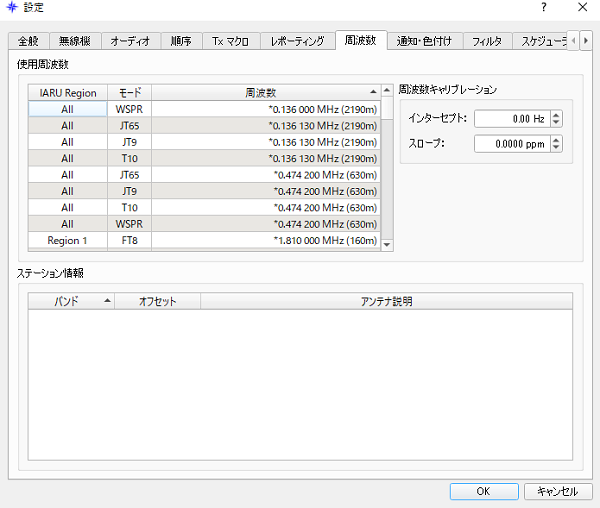Click the help question mark button

click(543, 7)
